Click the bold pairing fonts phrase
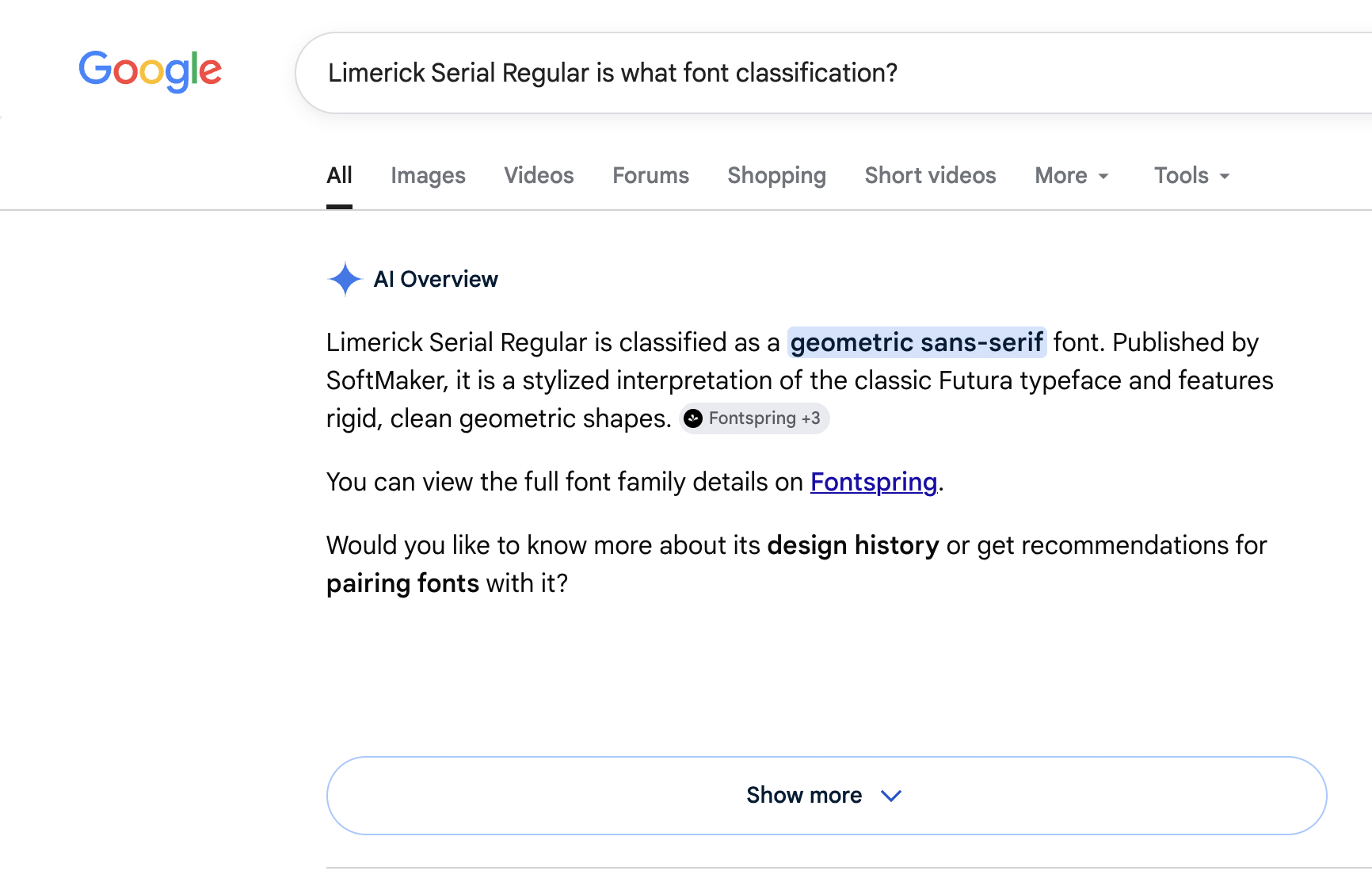This screenshot has width=1372, height=886. [402, 583]
